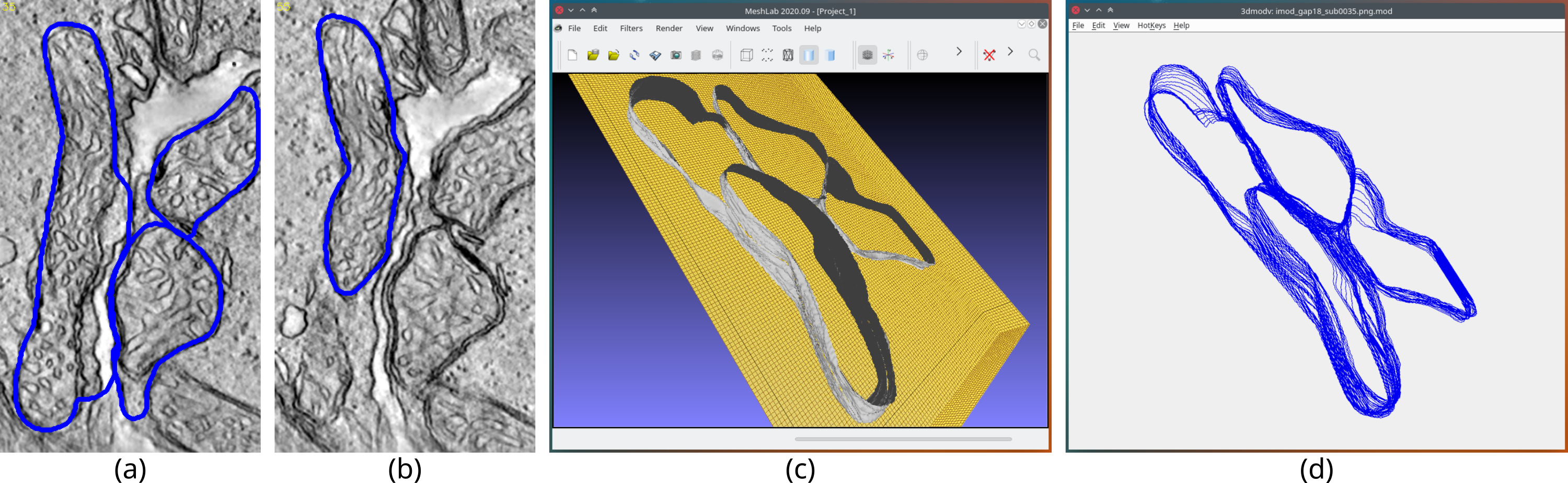Reload the mesh with the blue arrows icon
This screenshot has height=483, width=1568.
coord(635,55)
